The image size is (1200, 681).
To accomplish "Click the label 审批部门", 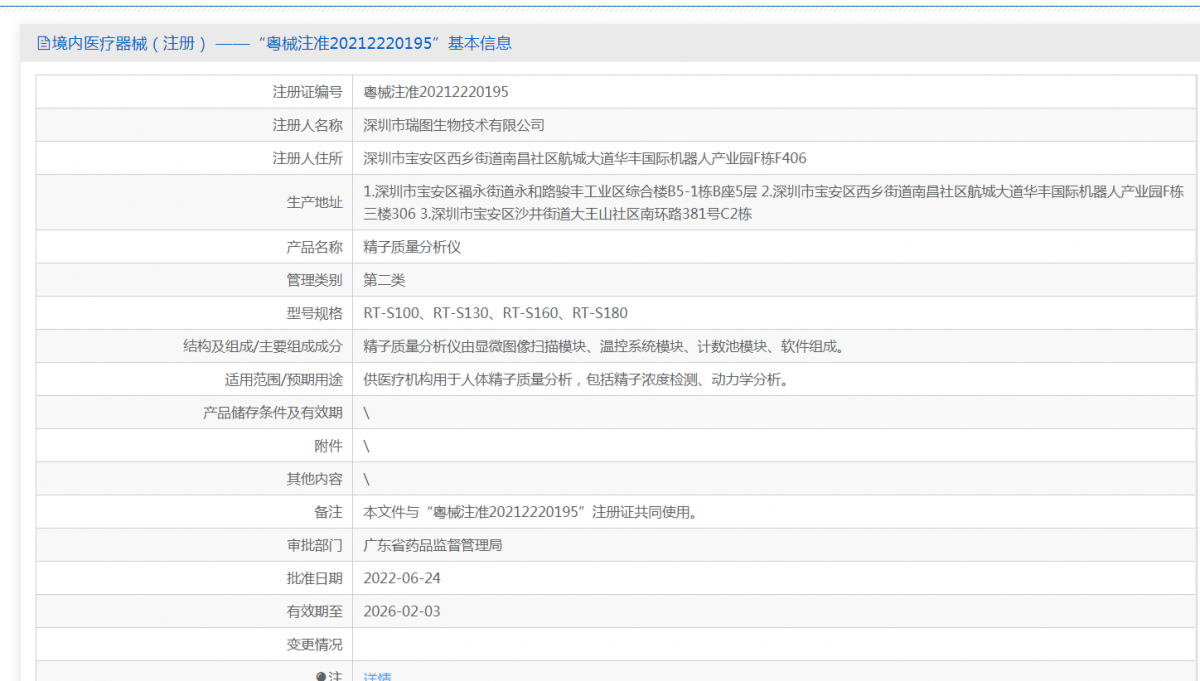I will coord(314,545).
